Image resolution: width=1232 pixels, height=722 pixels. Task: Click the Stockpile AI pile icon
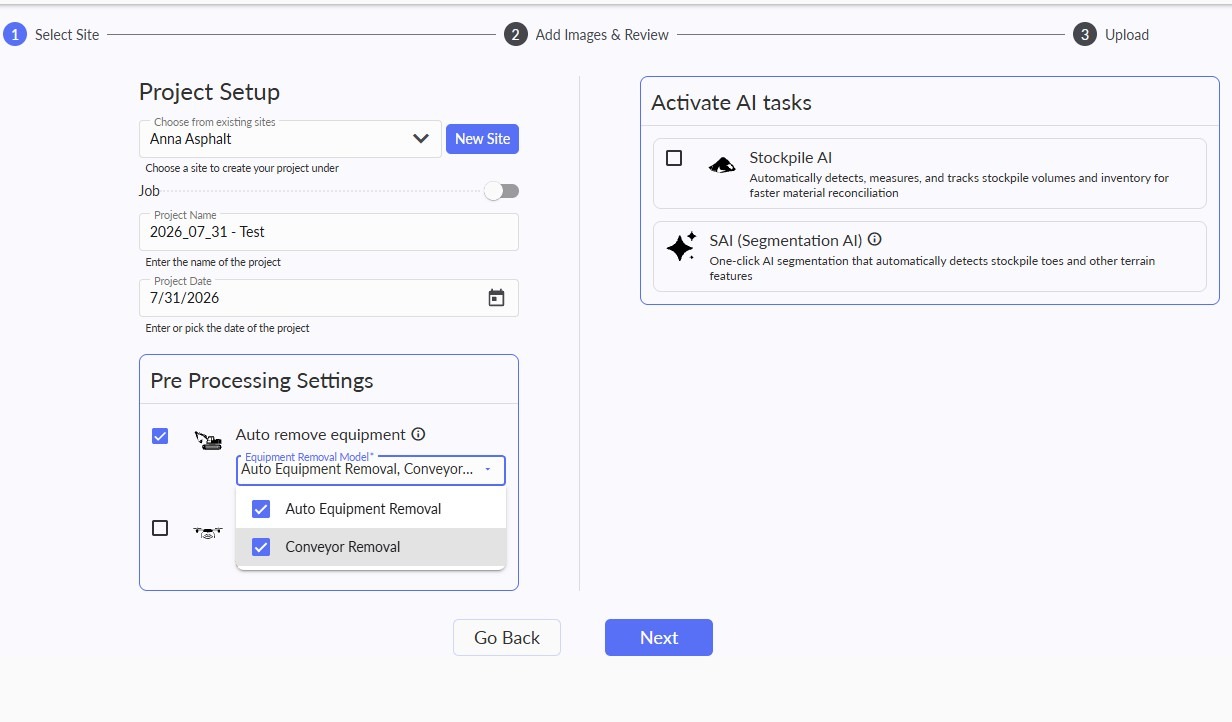click(x=721, y=165)
